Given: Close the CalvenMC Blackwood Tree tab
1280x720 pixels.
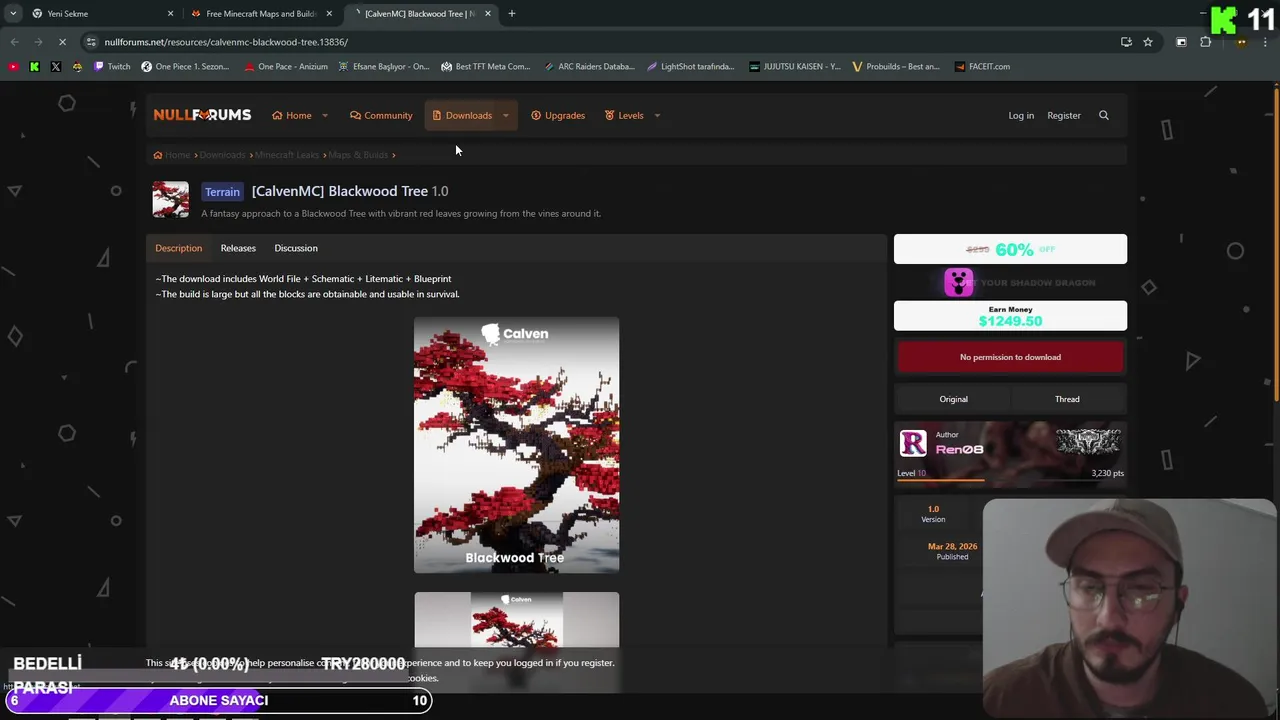Looking at the screenshot, I should (488, 14).
